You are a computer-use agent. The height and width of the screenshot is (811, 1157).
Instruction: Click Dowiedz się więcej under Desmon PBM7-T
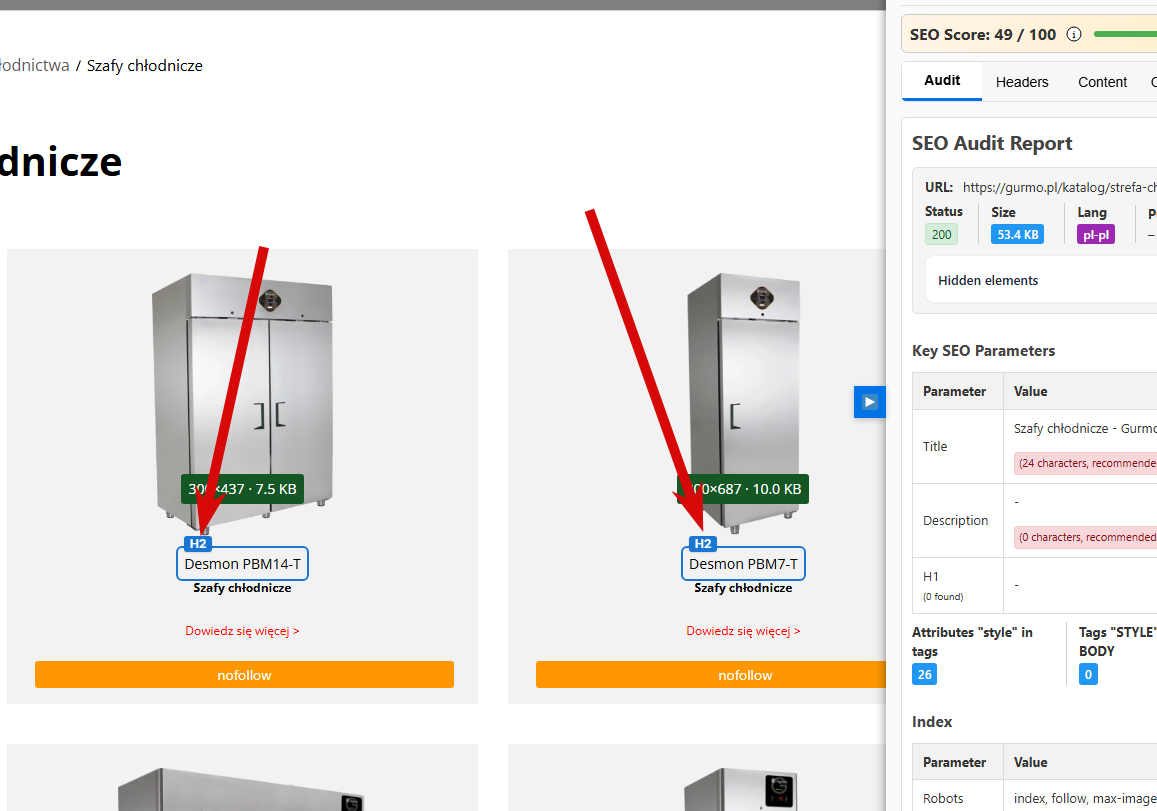click(743, 631)
